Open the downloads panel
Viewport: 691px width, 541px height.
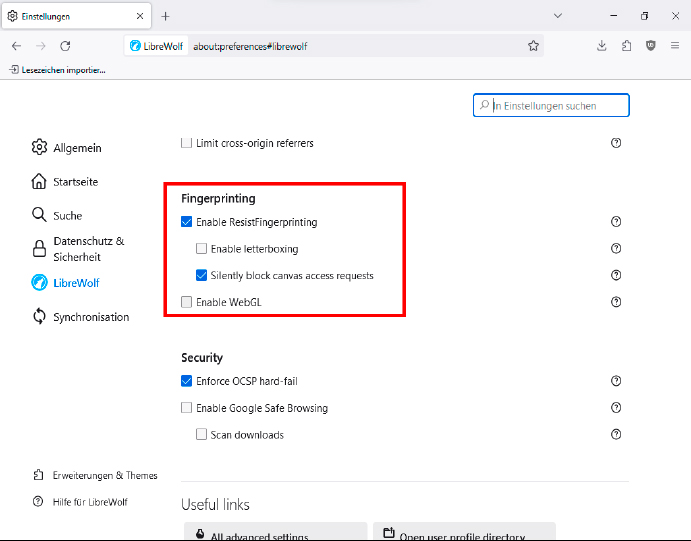[602, 45]
